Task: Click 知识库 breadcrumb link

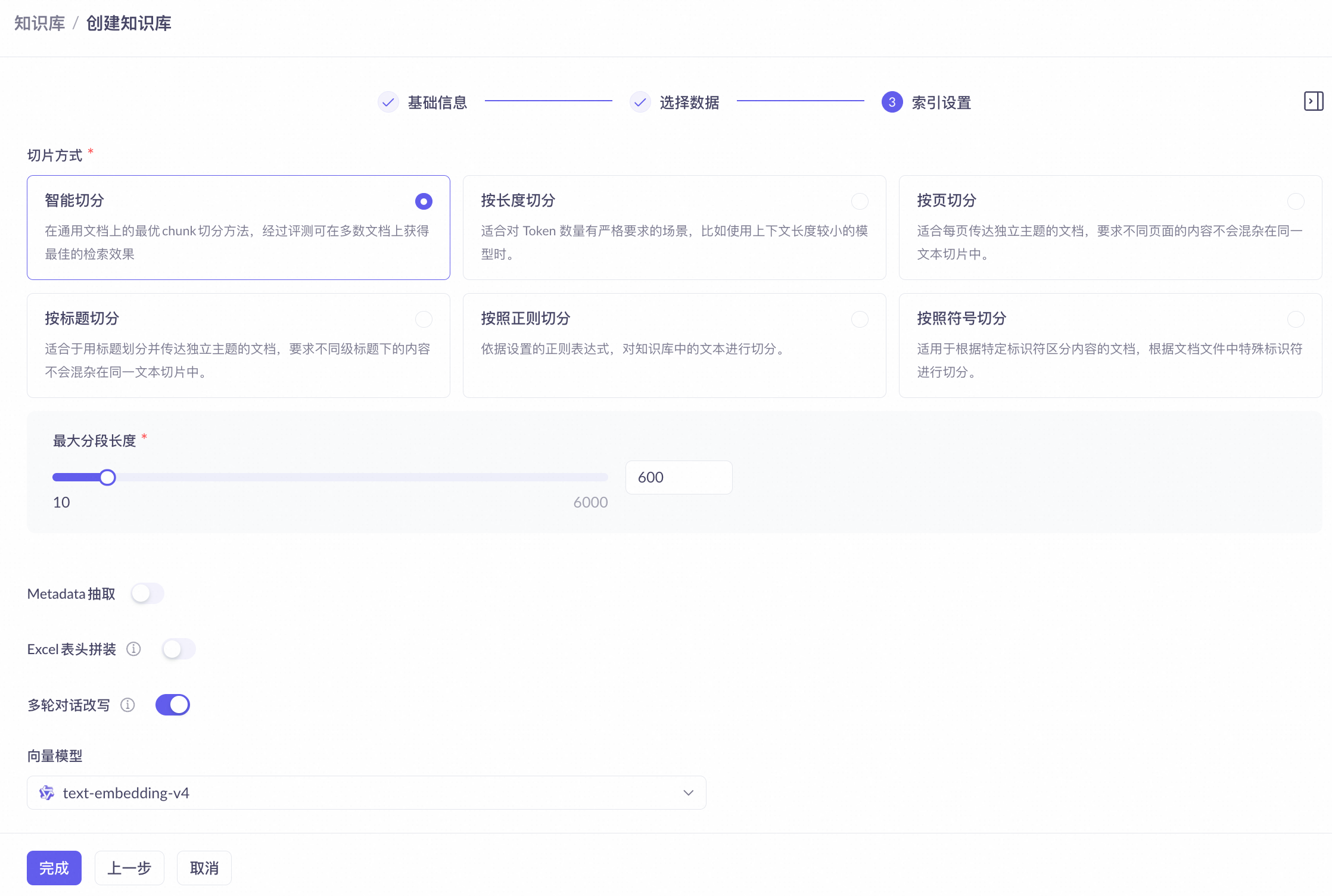Action: click(x=39, y=23)
